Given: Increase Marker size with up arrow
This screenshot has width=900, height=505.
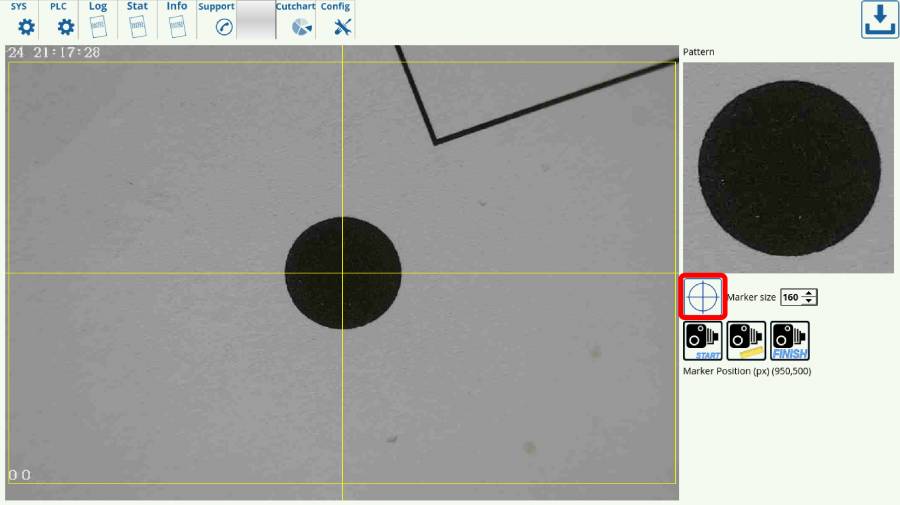Looking at the screenshot, I should click(810, 293).
